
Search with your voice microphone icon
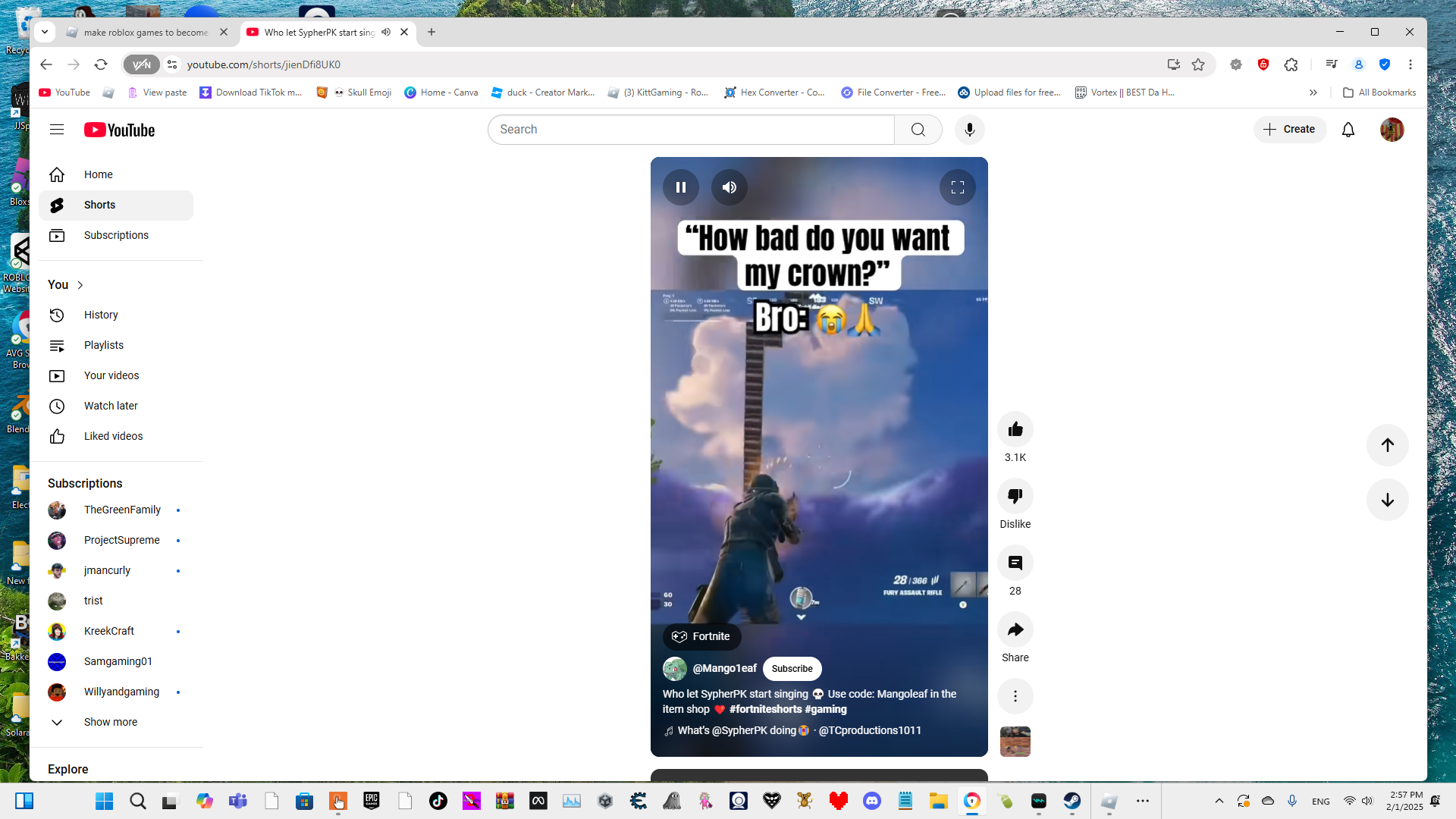point(969,130)
